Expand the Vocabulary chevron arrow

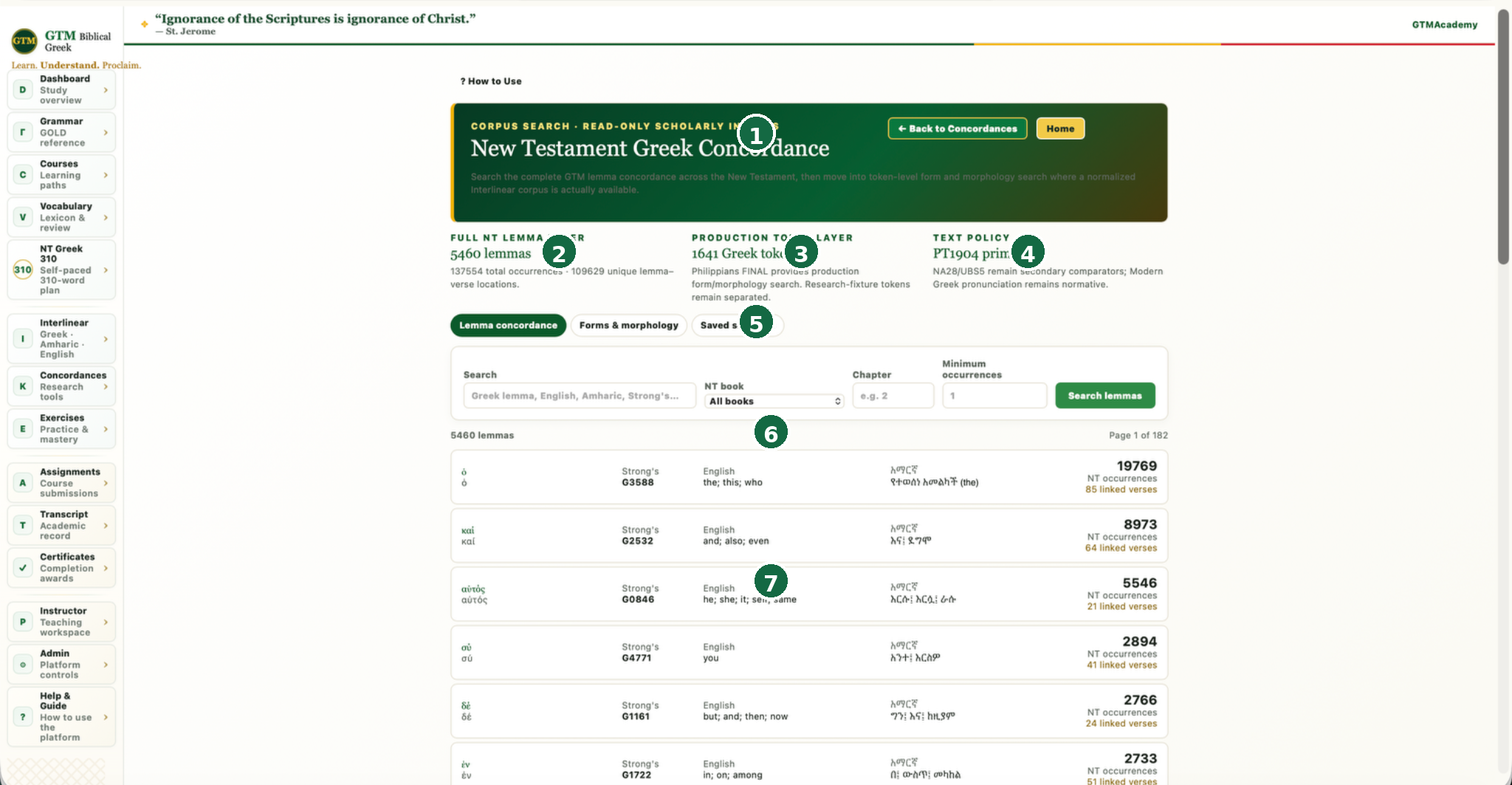pos(106,217)
